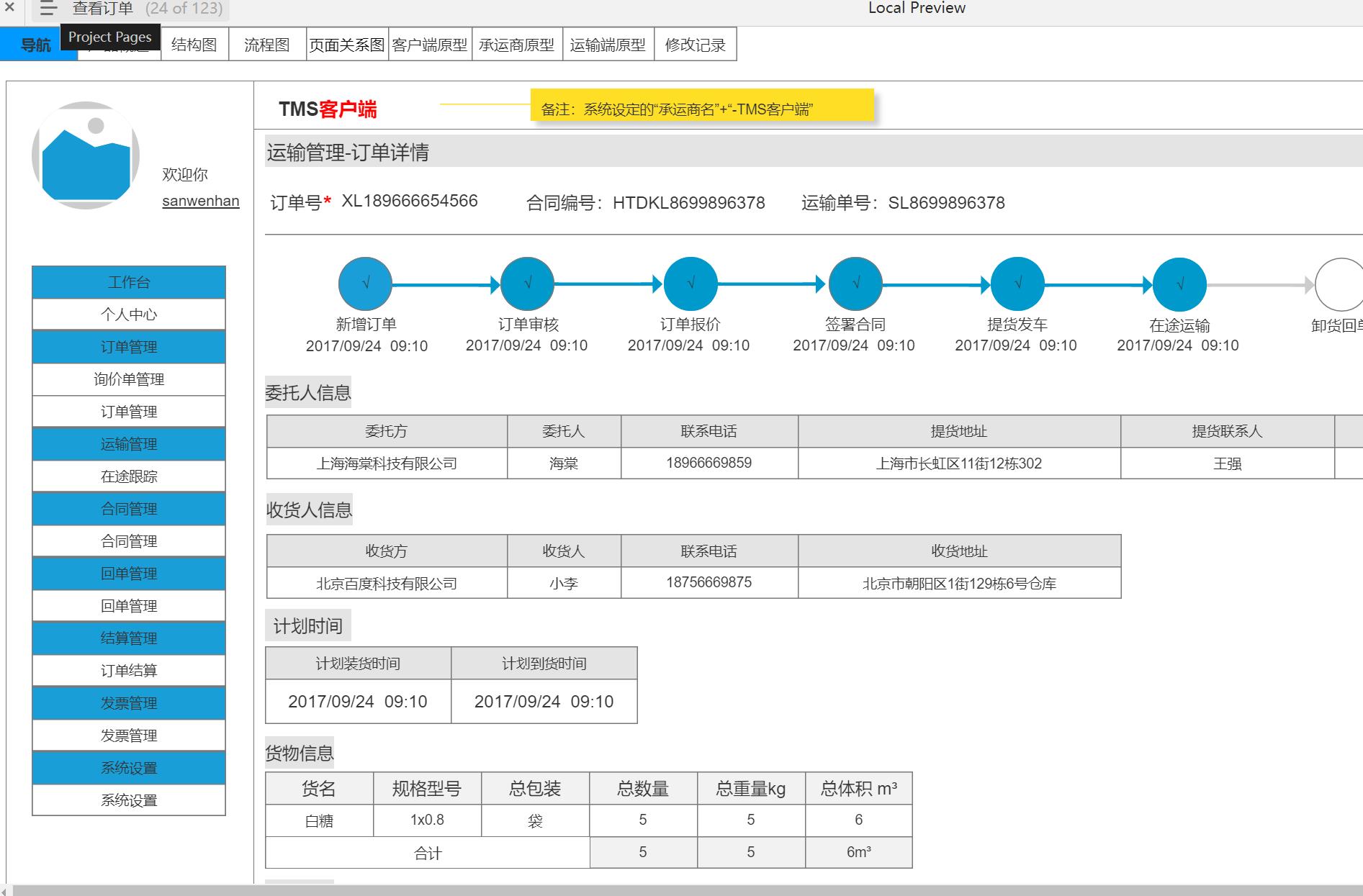This screenshot has width=1363, height=896.
Task: Click the unfinished 卸货回单 step circle
Action: point(1340,284)
